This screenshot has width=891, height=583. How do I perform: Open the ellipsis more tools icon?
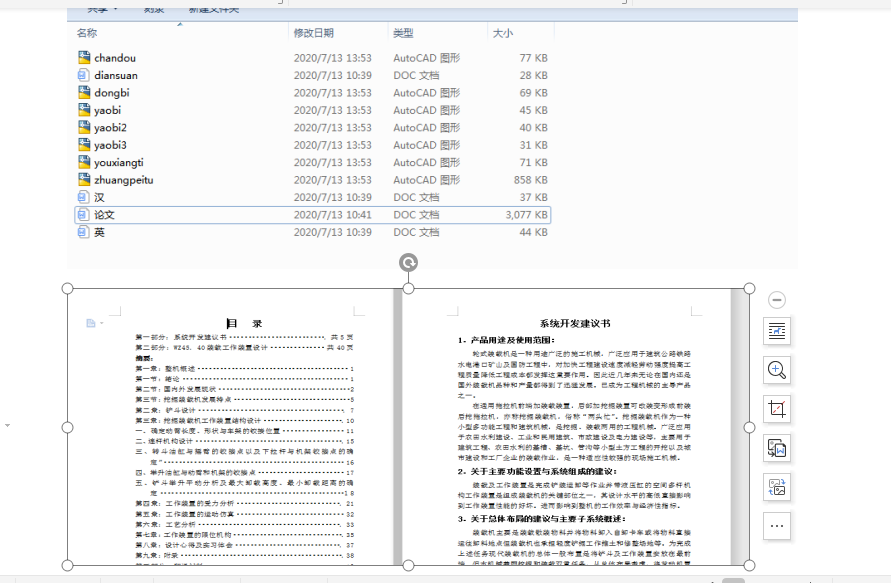[775, 527]
